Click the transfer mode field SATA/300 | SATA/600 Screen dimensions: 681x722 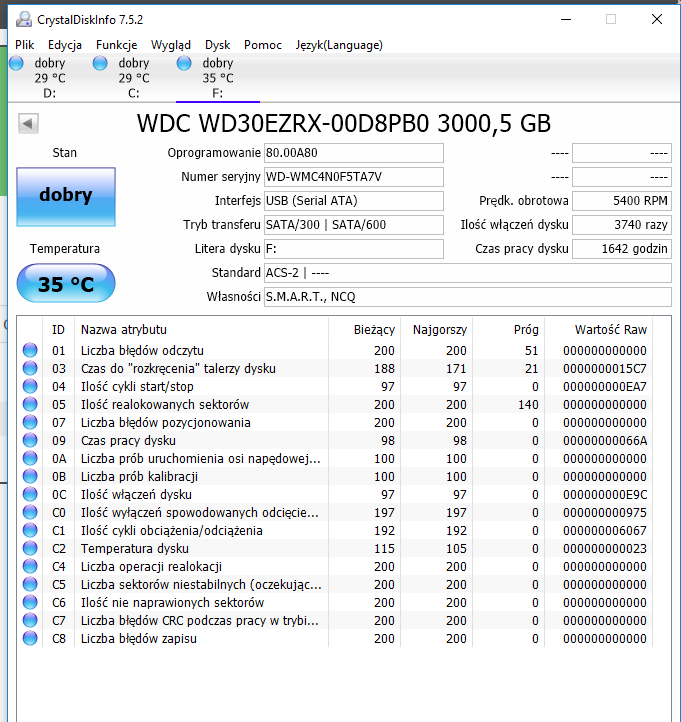click(354, 225)
